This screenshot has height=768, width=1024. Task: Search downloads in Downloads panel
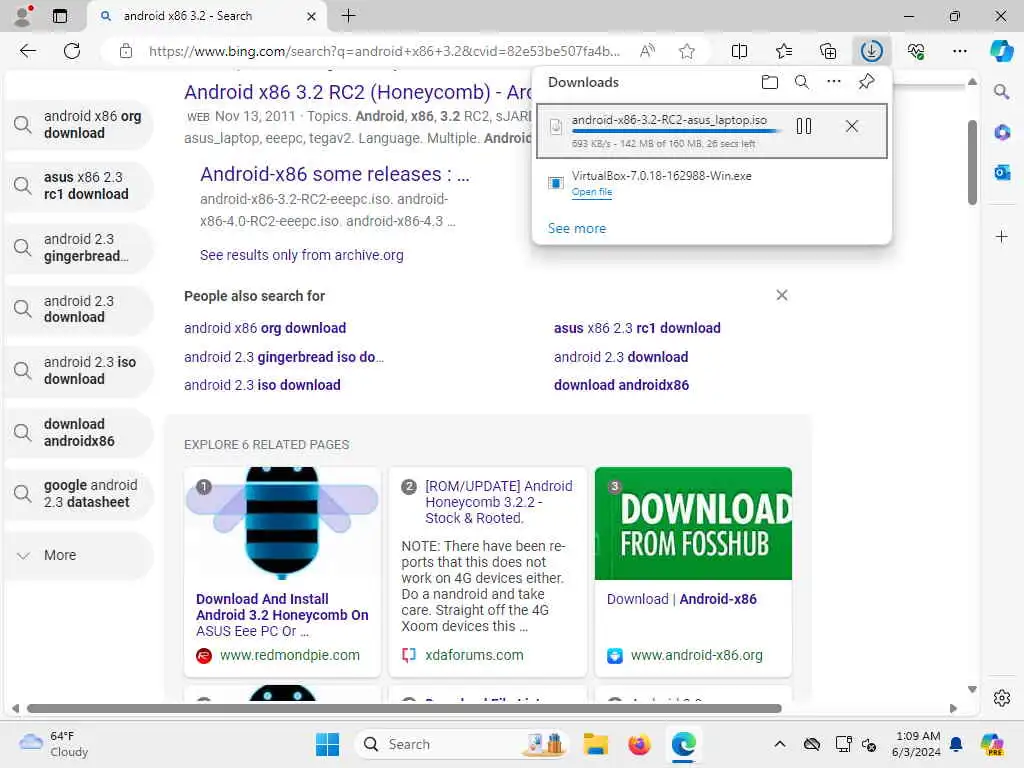(802, 82)
